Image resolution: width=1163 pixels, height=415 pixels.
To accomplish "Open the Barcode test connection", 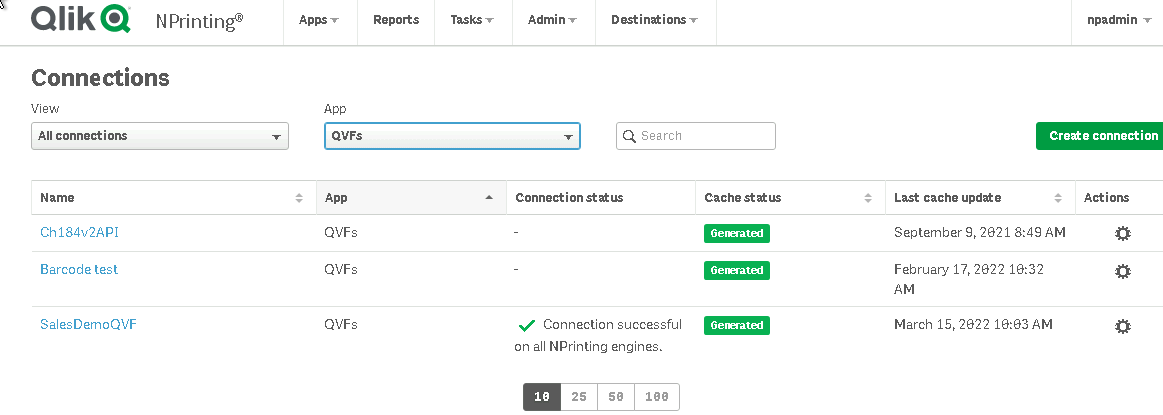I will (79, 270).
